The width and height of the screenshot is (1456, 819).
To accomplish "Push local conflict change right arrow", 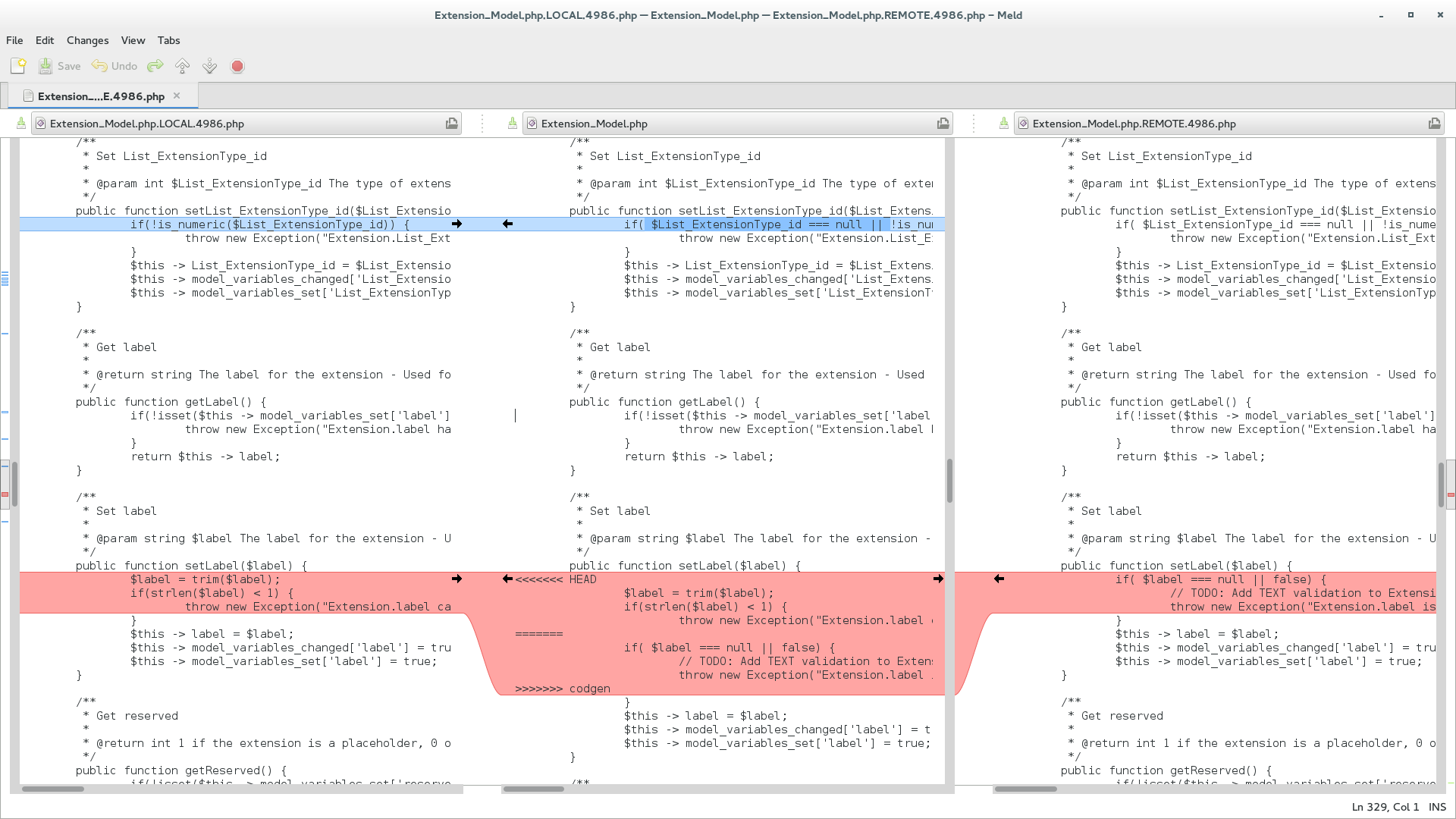I will [x=457, y=579].
